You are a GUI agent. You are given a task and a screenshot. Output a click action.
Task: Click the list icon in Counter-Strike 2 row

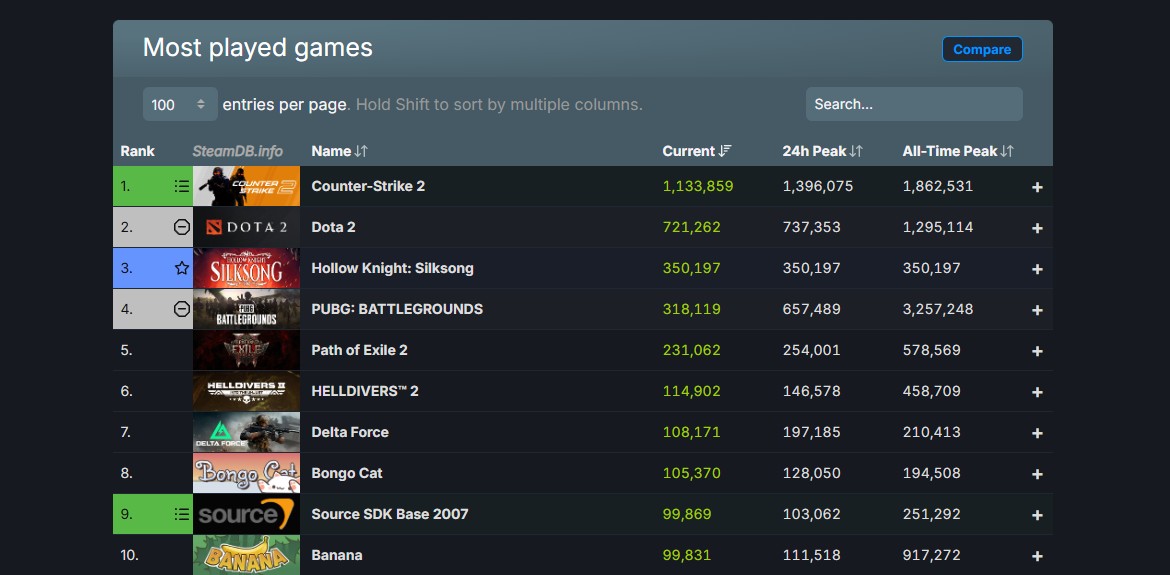pyautogui.click(x=181, y=186)
